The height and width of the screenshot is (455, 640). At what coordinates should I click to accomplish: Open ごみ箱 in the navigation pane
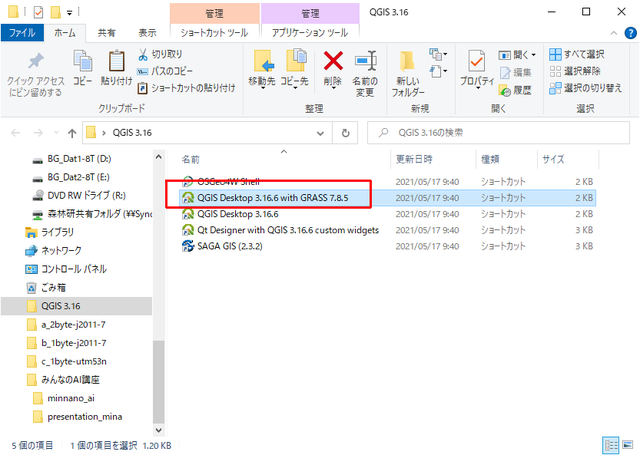click(45, 288)
